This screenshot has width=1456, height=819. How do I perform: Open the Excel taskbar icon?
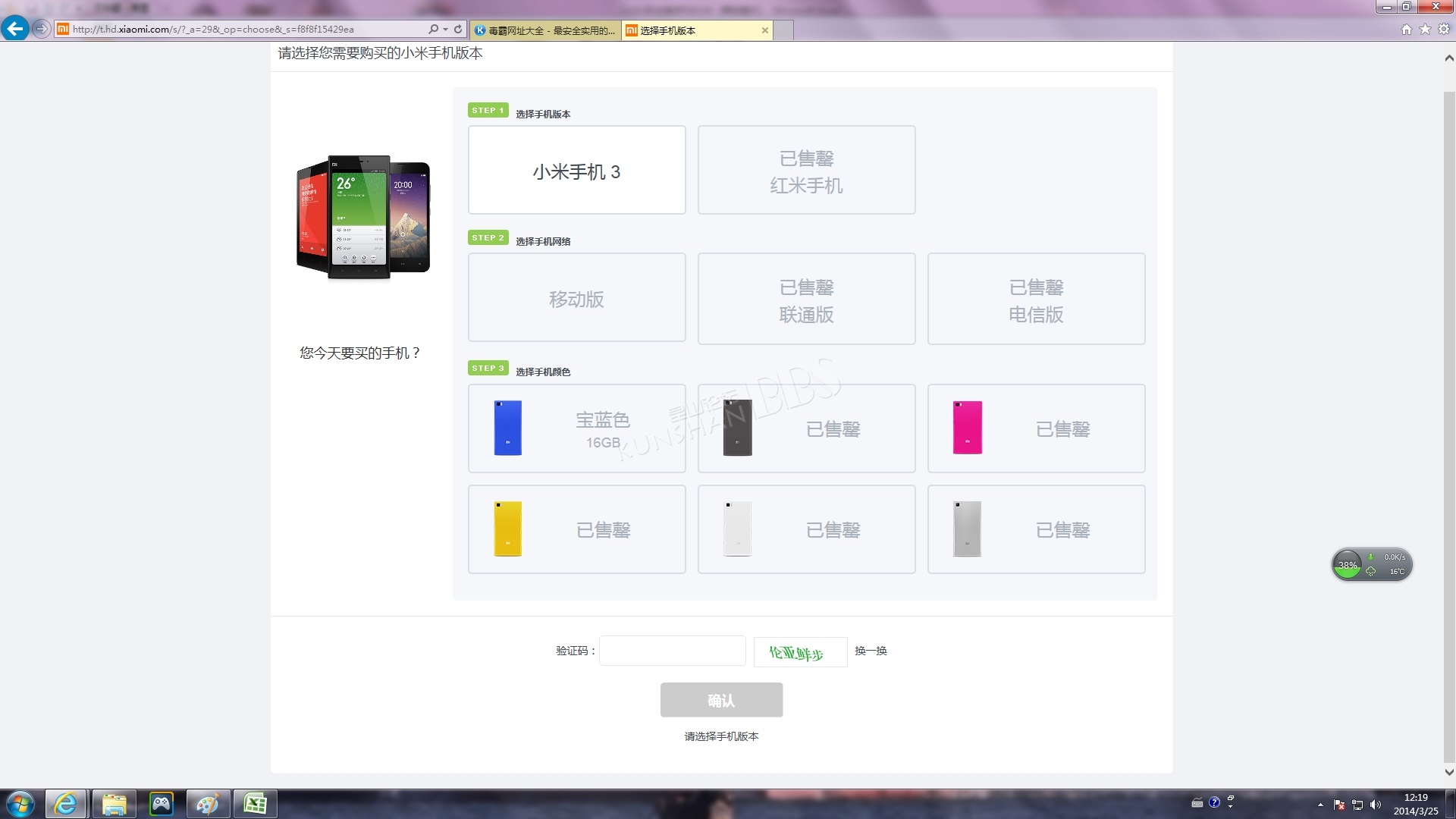pyautogui.click(x=255, y=804)
